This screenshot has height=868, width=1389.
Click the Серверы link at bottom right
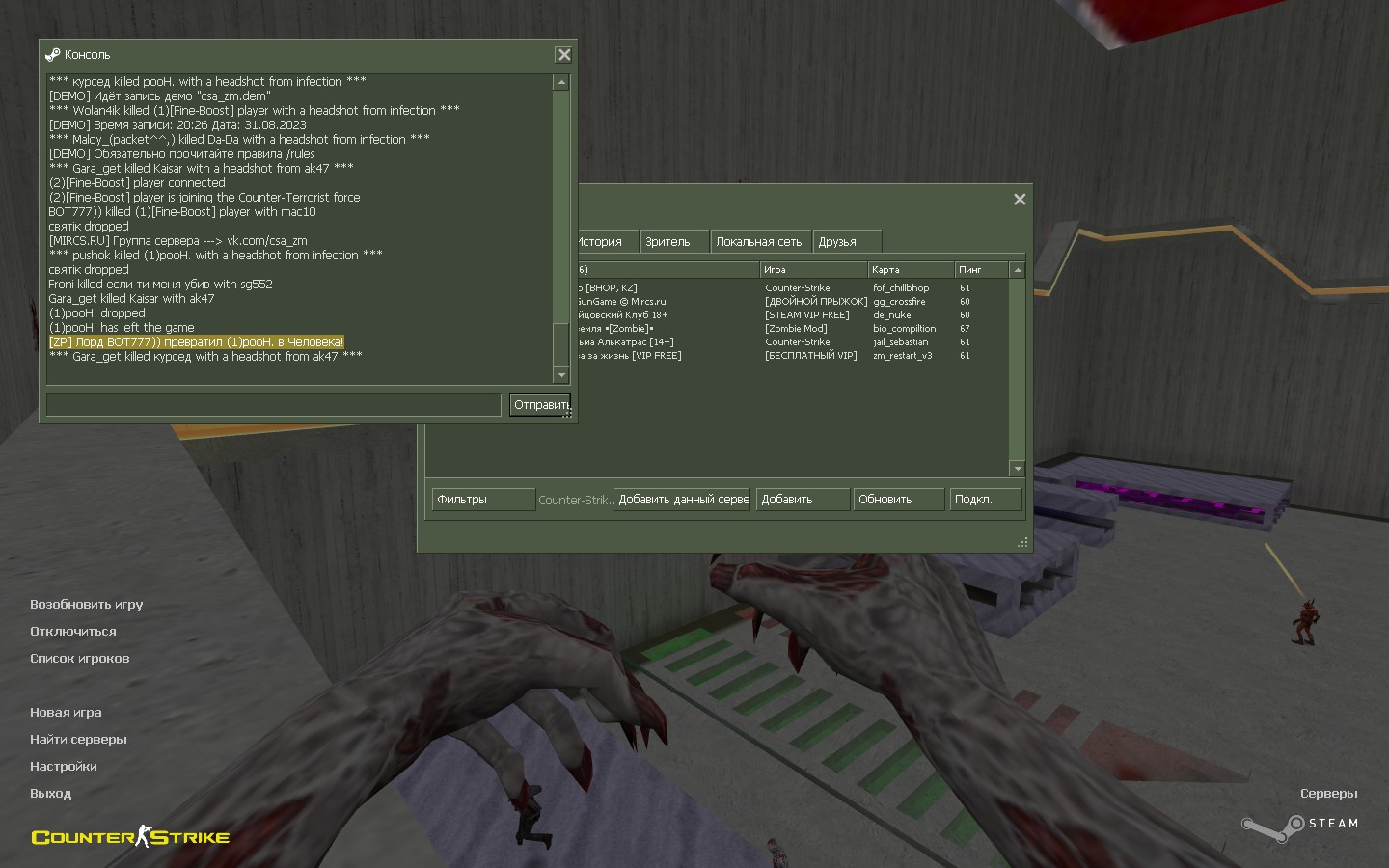[1328, 794]
